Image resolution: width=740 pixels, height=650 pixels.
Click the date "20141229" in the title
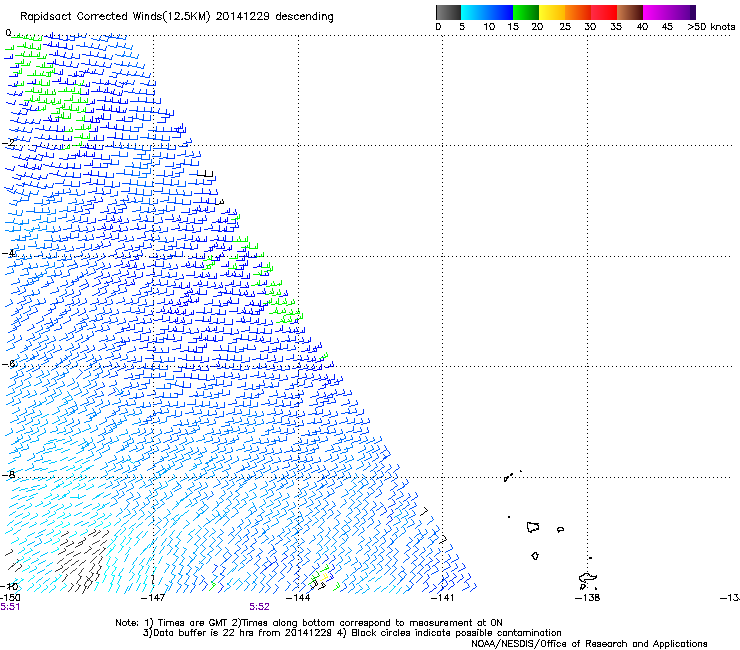242,16
